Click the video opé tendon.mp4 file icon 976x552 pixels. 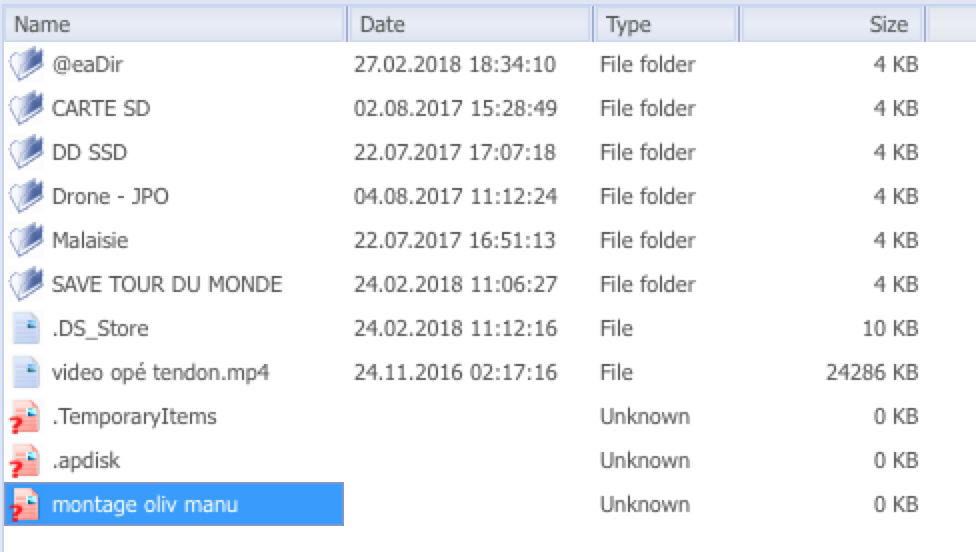click(25, 373)
